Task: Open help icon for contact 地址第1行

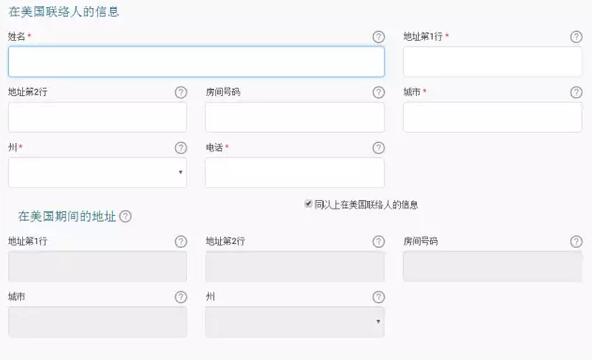Action: coord(576,37)
